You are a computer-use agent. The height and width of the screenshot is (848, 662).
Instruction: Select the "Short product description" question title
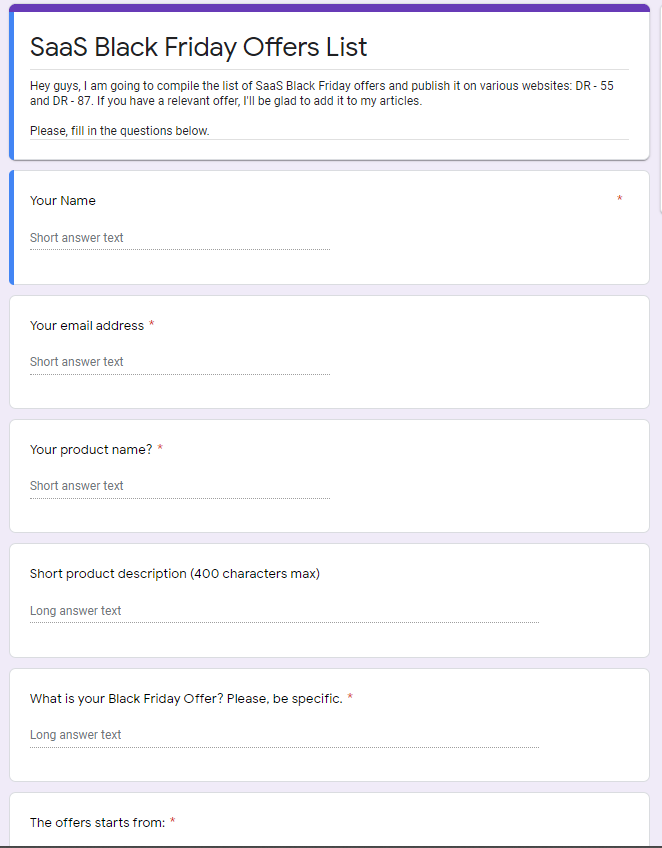point(175,574)
